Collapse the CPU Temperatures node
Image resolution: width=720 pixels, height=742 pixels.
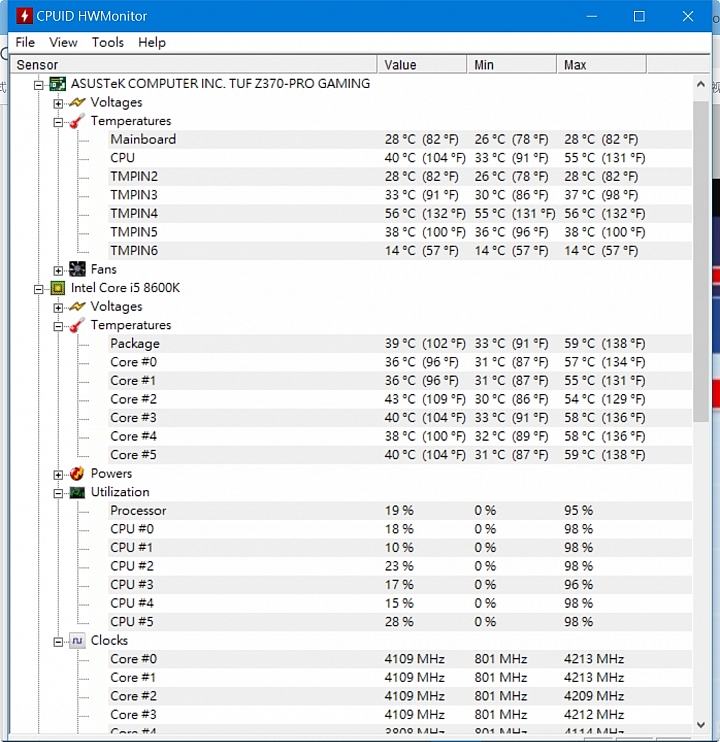[58, 327]
